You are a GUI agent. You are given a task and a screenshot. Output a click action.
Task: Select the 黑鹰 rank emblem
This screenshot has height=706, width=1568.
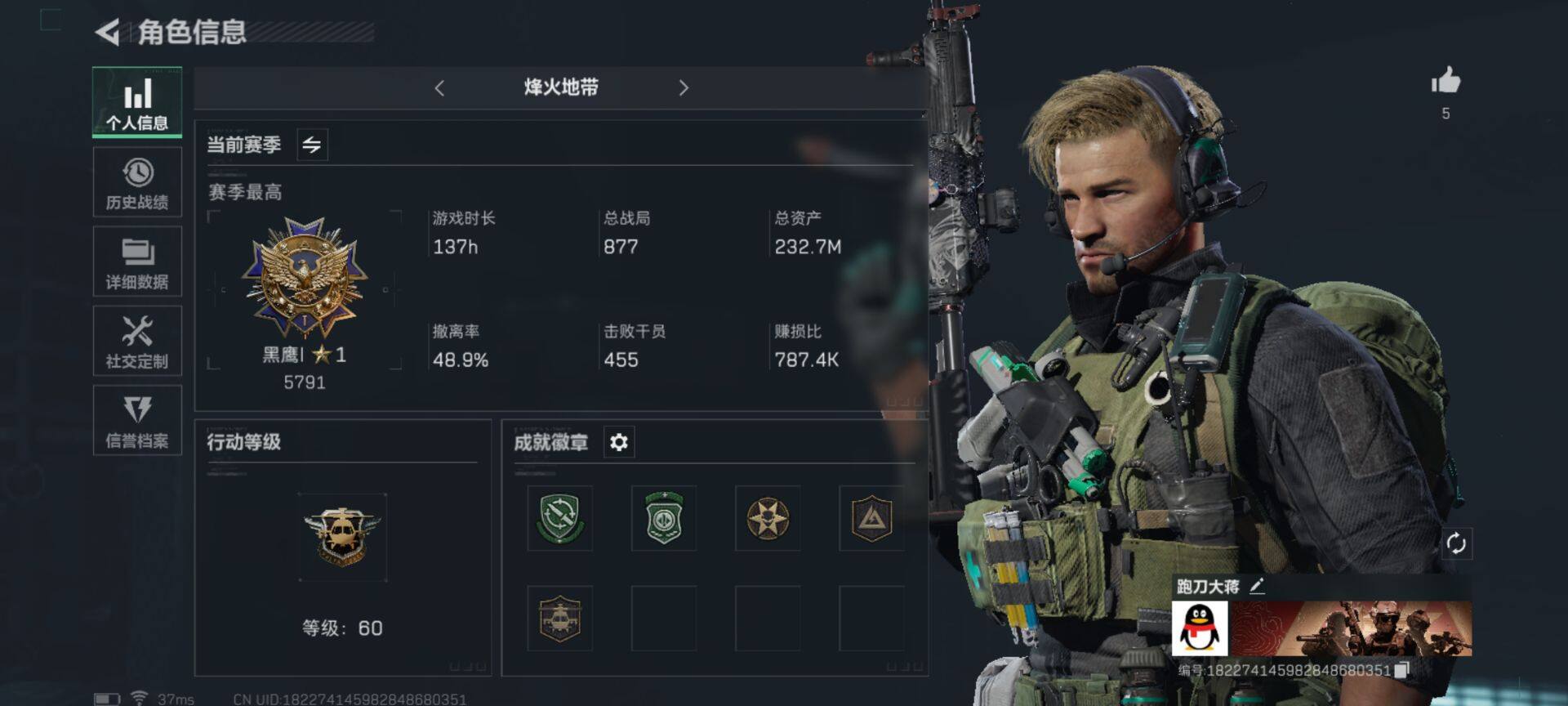click(x=305, y=278)
